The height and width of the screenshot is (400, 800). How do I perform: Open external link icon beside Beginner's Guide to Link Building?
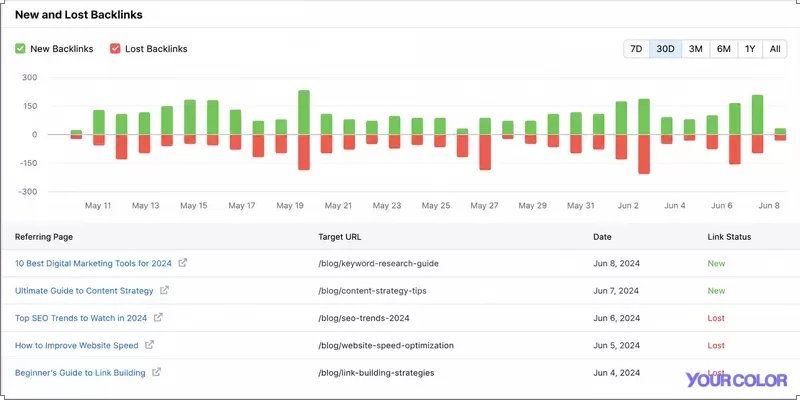(x=157, y=372)
